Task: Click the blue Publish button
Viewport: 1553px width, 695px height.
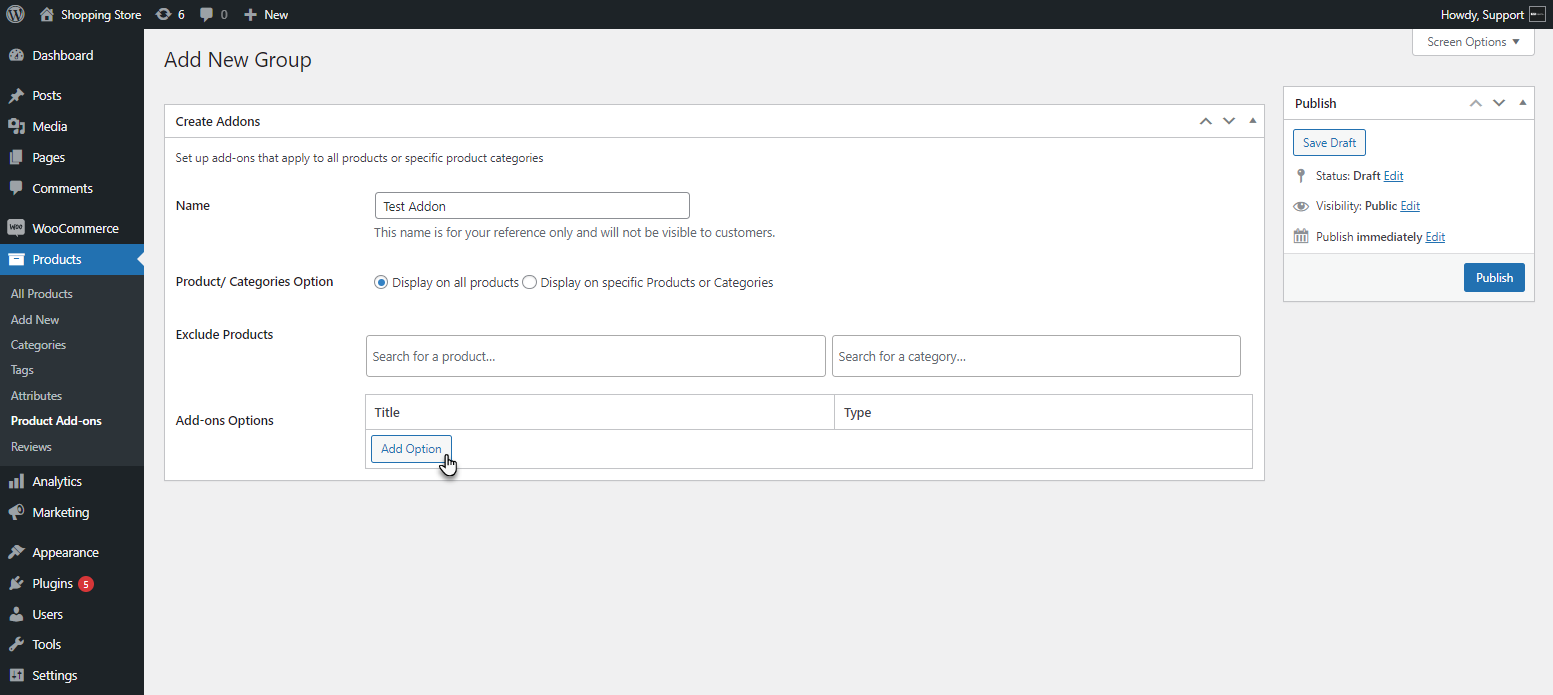Action: 1494,278
